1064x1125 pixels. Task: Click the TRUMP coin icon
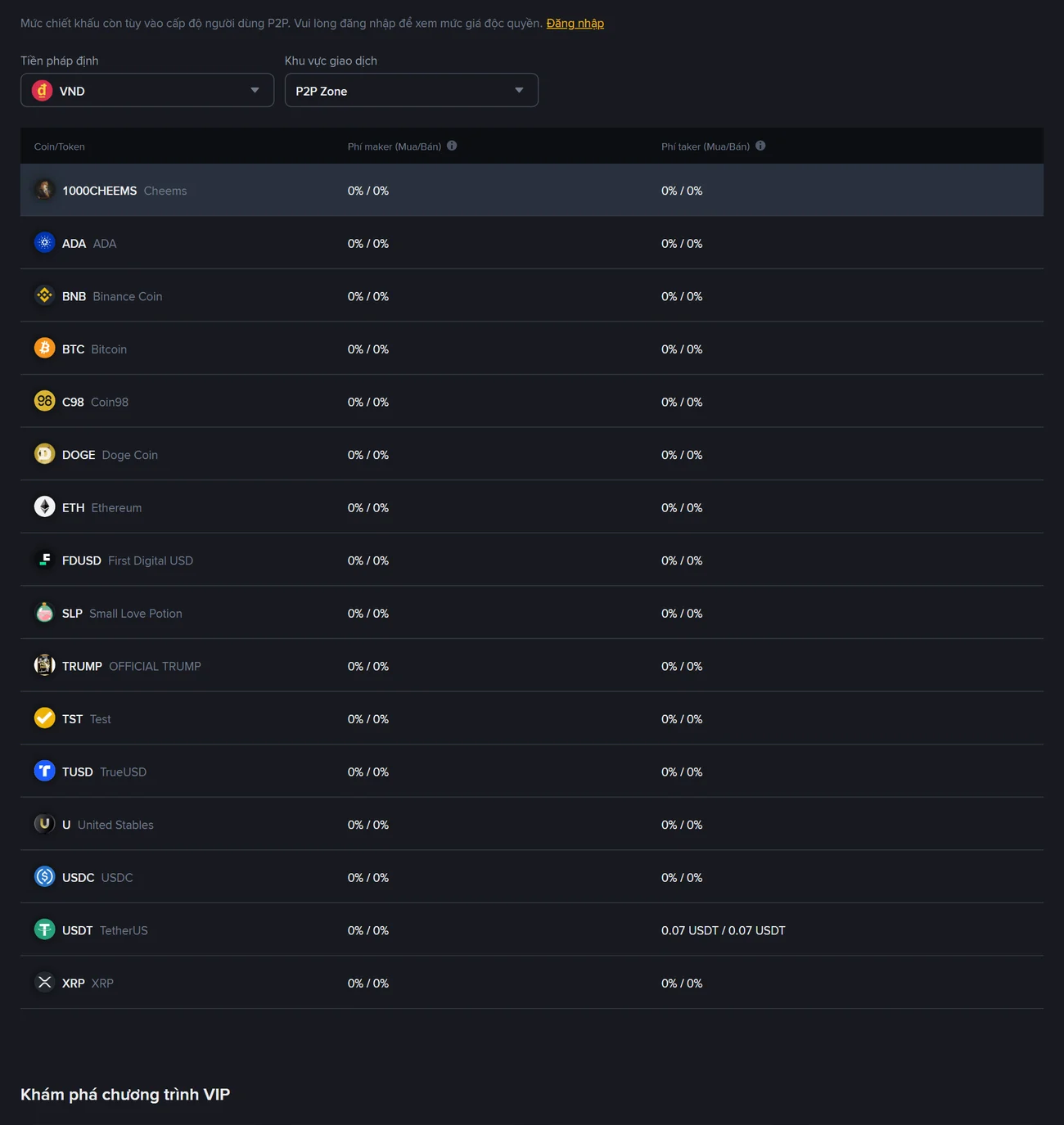45,665
